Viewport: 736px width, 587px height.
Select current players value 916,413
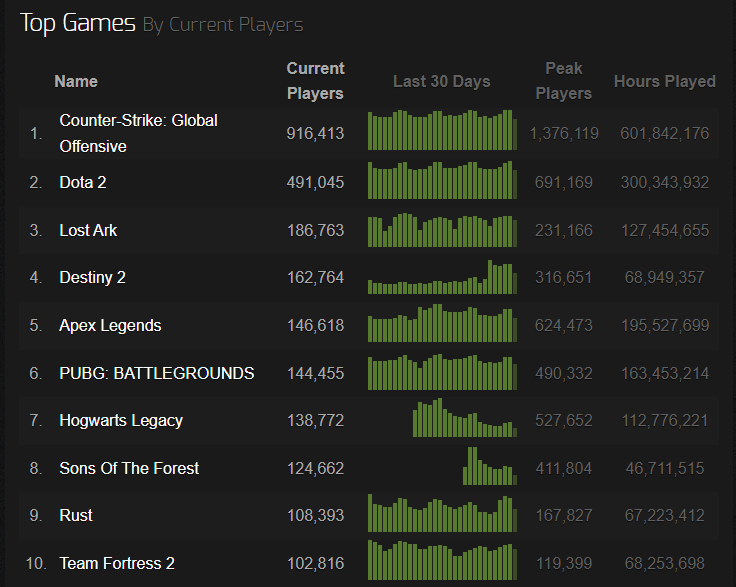tap(315, 133)
